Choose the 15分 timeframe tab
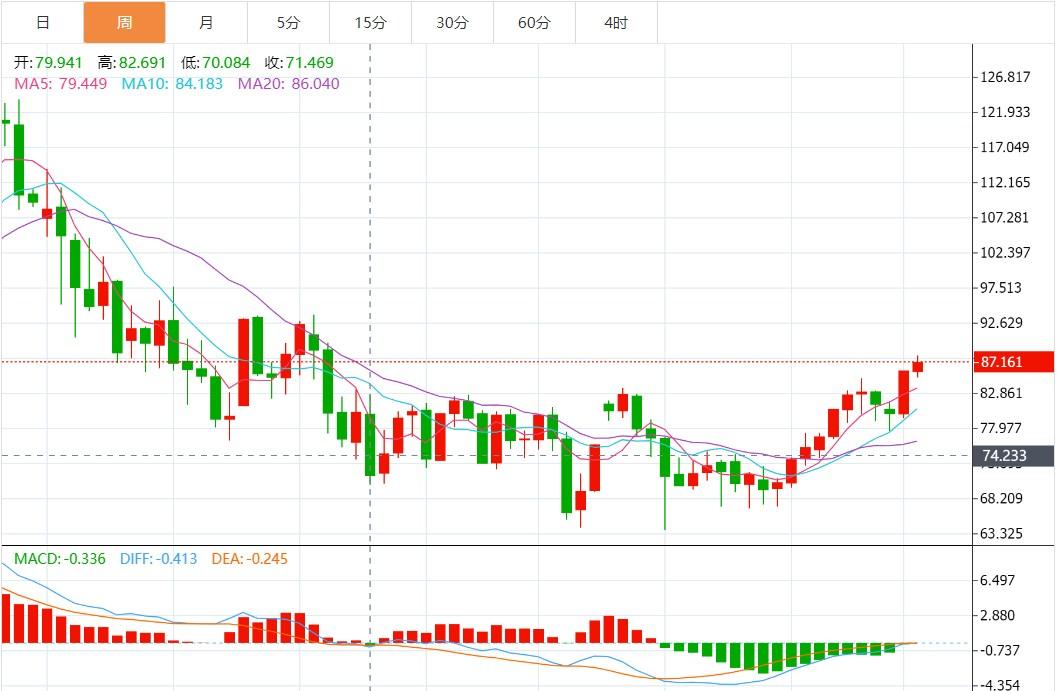Image resolution: width=1057 pixels, height=691 pixels. [x=370, y=22]
